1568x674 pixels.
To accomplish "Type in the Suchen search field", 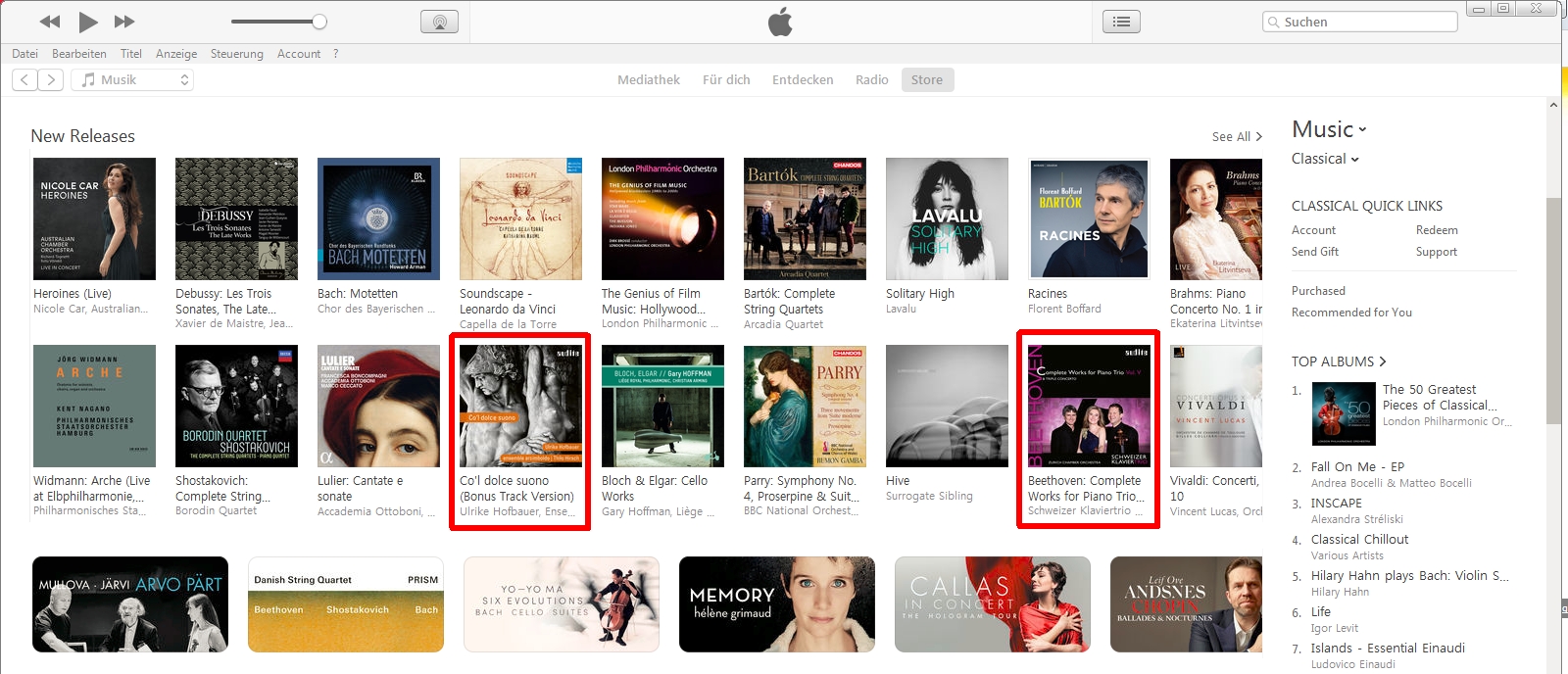I will [1367, 22].
